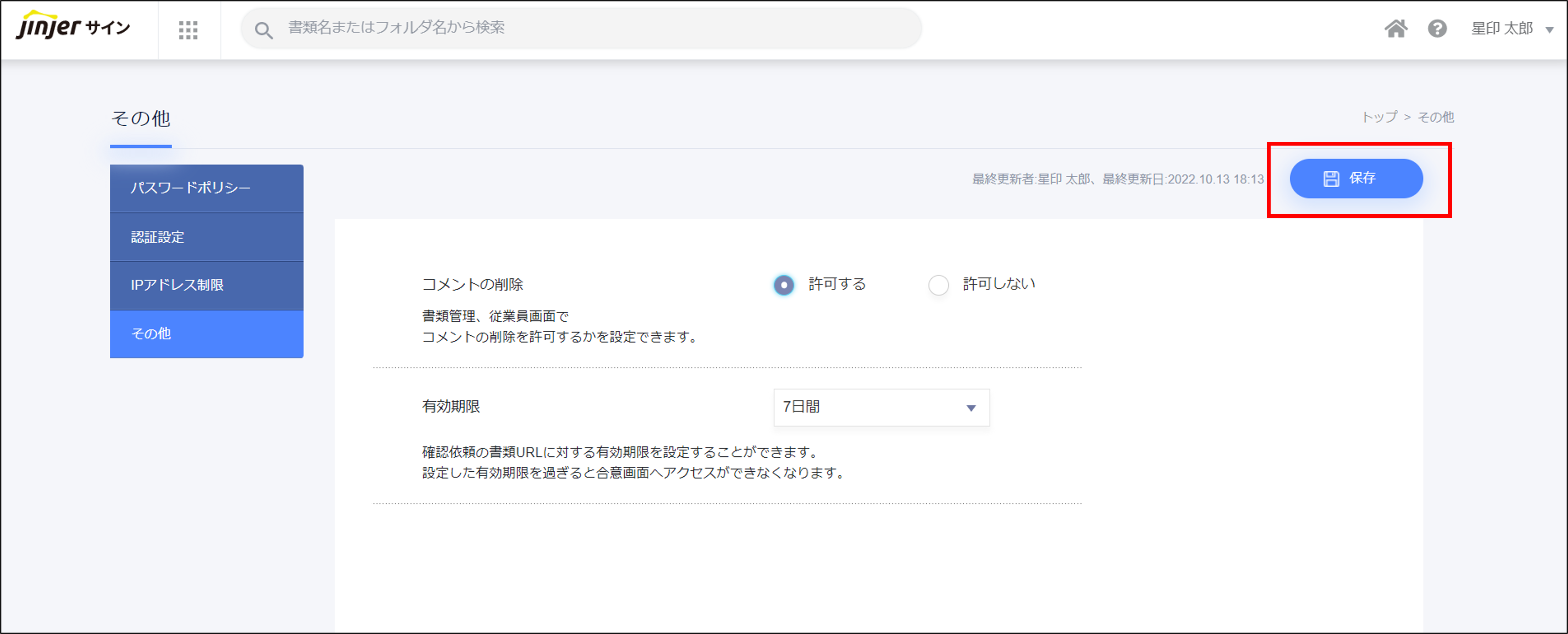Viewport: 1568px width, 634px height.
Task: Select 許可する radio for comment deletion
Action: [x=783, y=285]
